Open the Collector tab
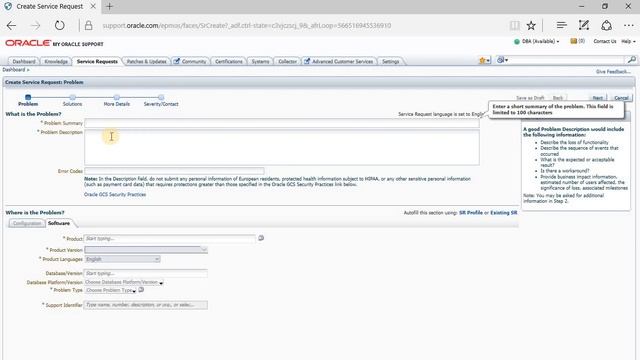The image size is (640, 360). coord(287,61)
